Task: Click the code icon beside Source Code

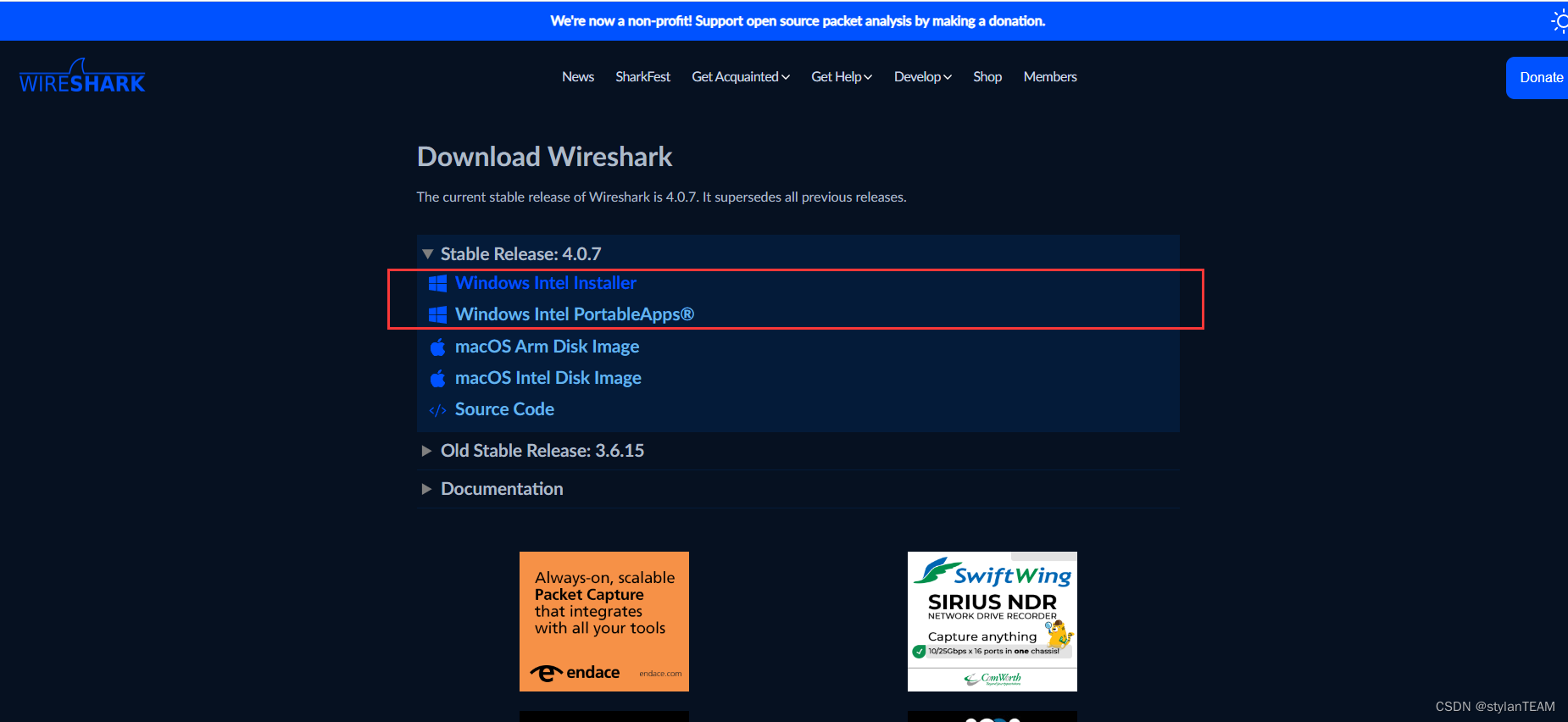Action: (x=437, y=410)
